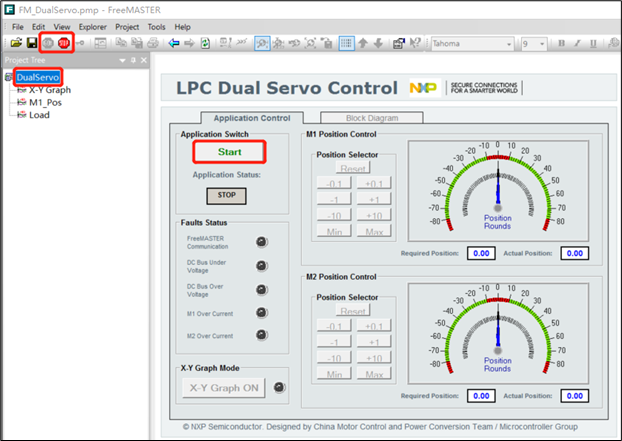Click -0.1 in the M2 Position Selector
The image size is (622, 441).
(x=334, y=326)
